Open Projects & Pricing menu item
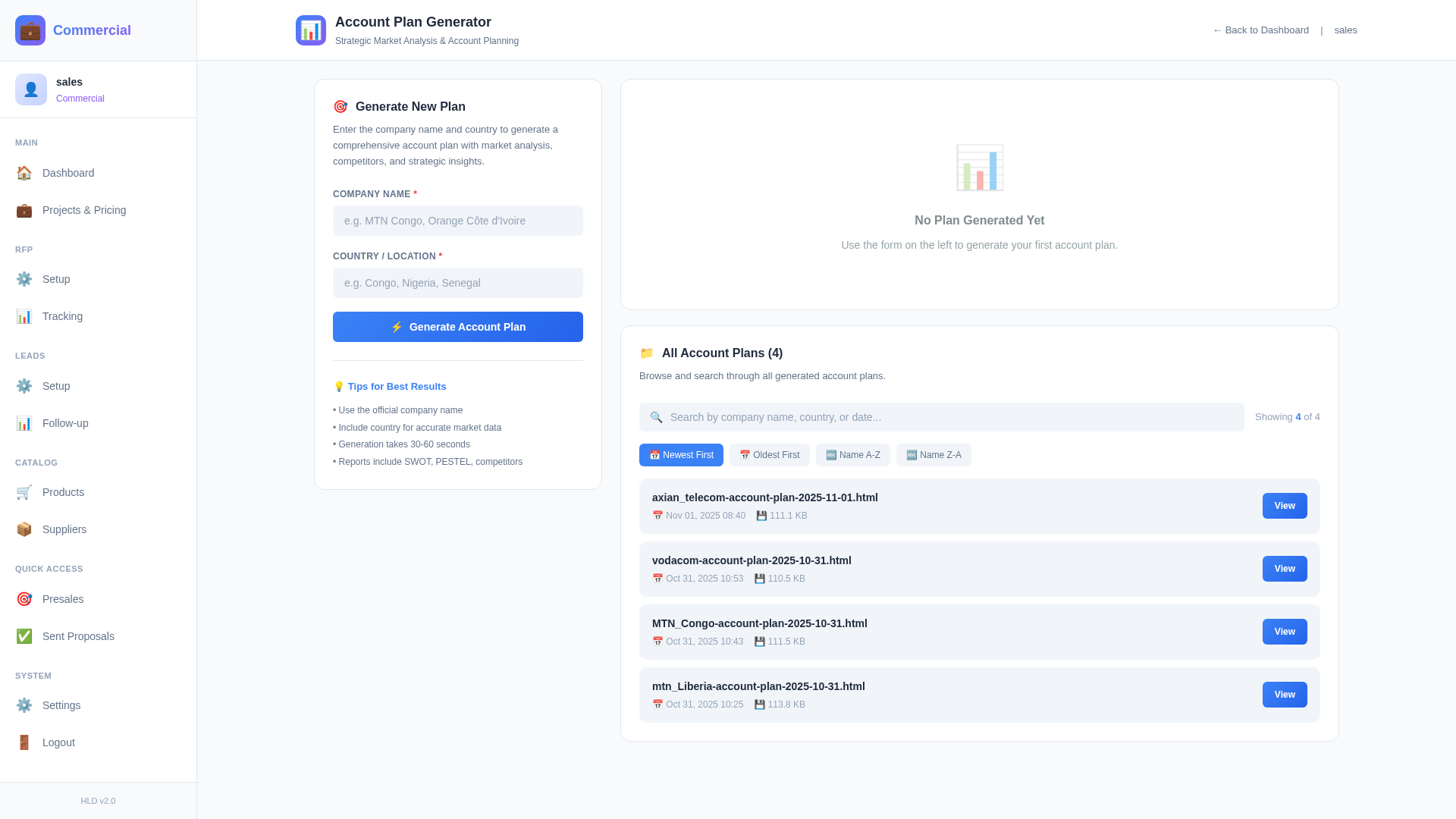Viewport: 1456px width, 819px height. pos(99,210)
